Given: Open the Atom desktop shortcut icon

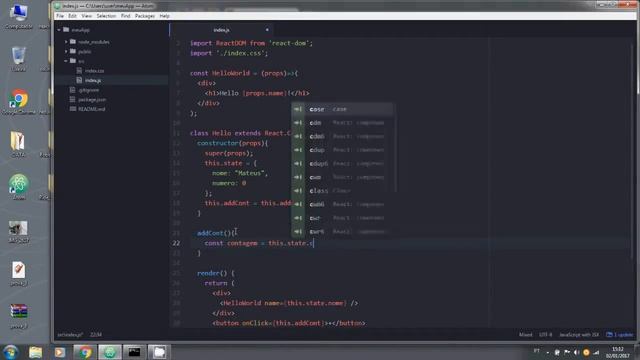Looking at the screenshot, I should coord(18,187).
